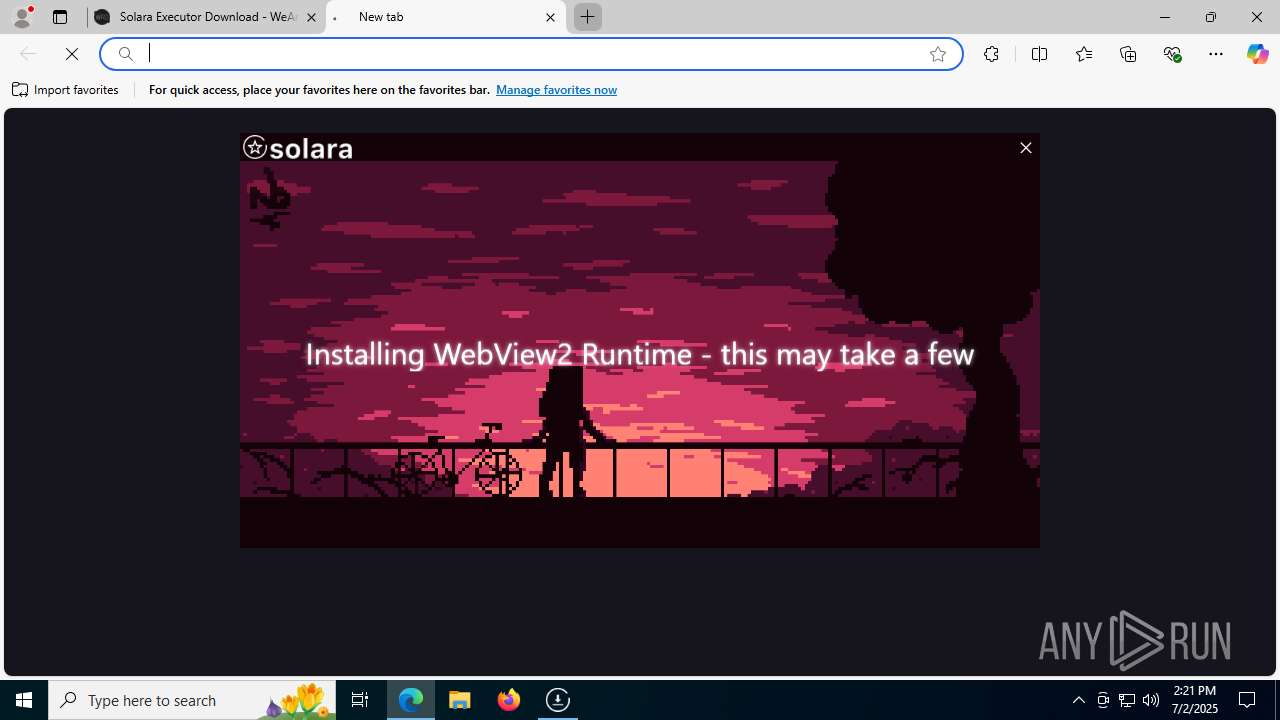Viewport: 1280px width, 720px height.
Task: Open Collections panel
Action: point(1128,54)
